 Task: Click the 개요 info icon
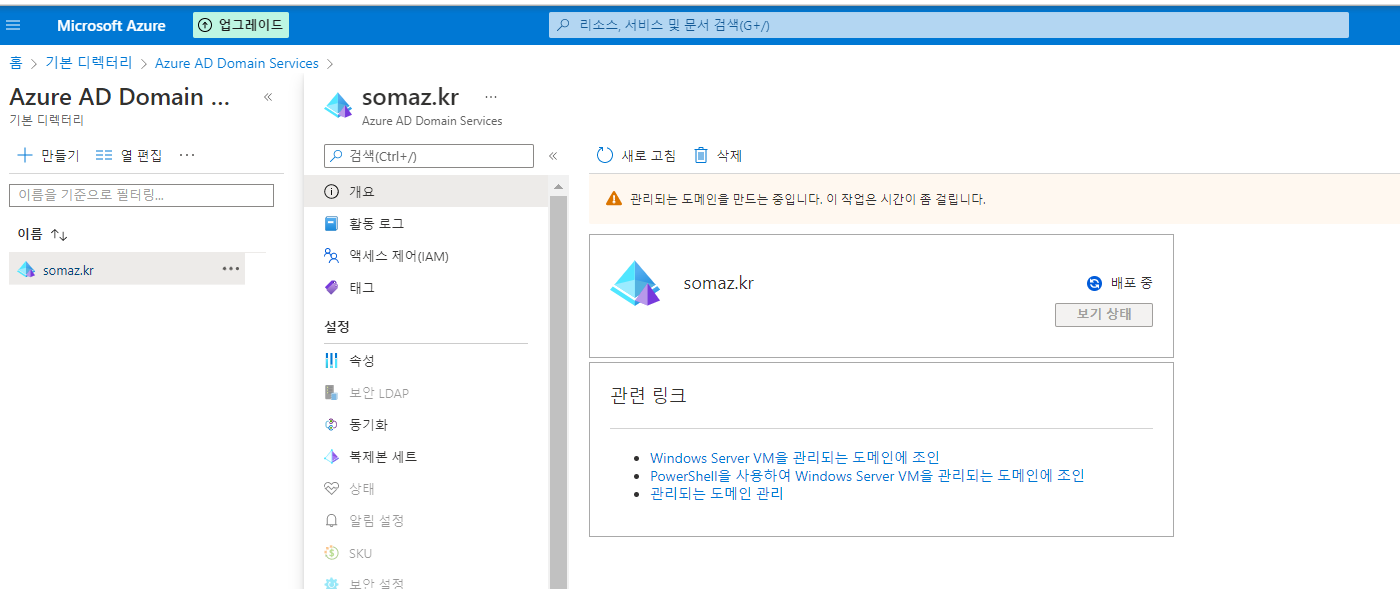[x=332, y=191]
